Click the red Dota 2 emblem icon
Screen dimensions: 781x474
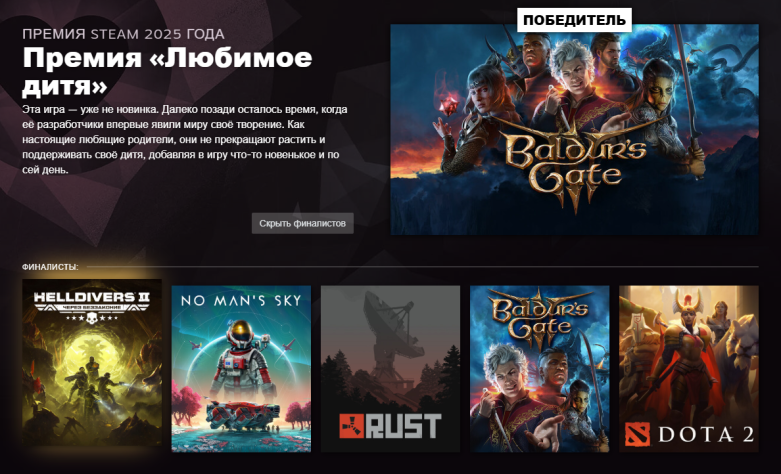tap(638, 435)
